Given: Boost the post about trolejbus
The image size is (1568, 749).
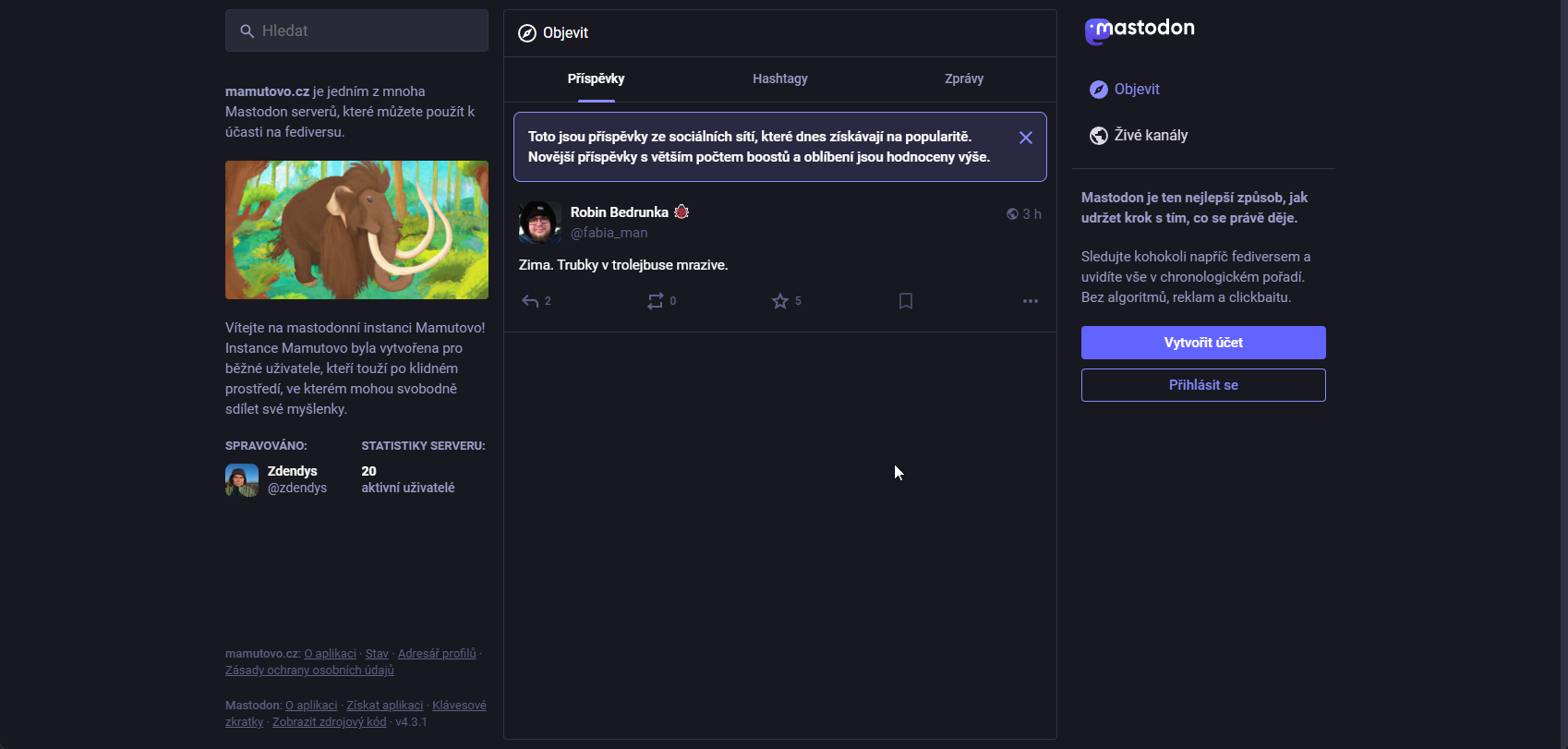Looking at the screenshot, I should pos(656,301).
